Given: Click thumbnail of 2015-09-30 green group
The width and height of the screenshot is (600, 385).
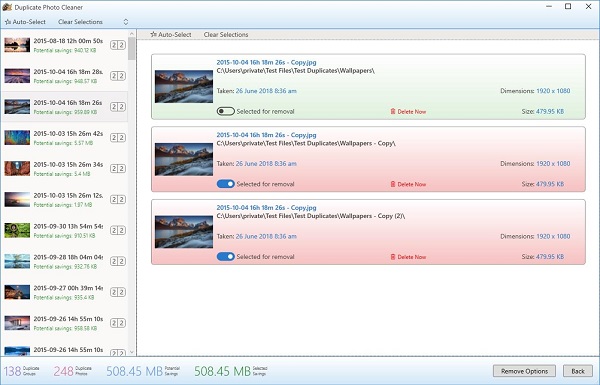Looking at the screenshot, I should [17, 231].
